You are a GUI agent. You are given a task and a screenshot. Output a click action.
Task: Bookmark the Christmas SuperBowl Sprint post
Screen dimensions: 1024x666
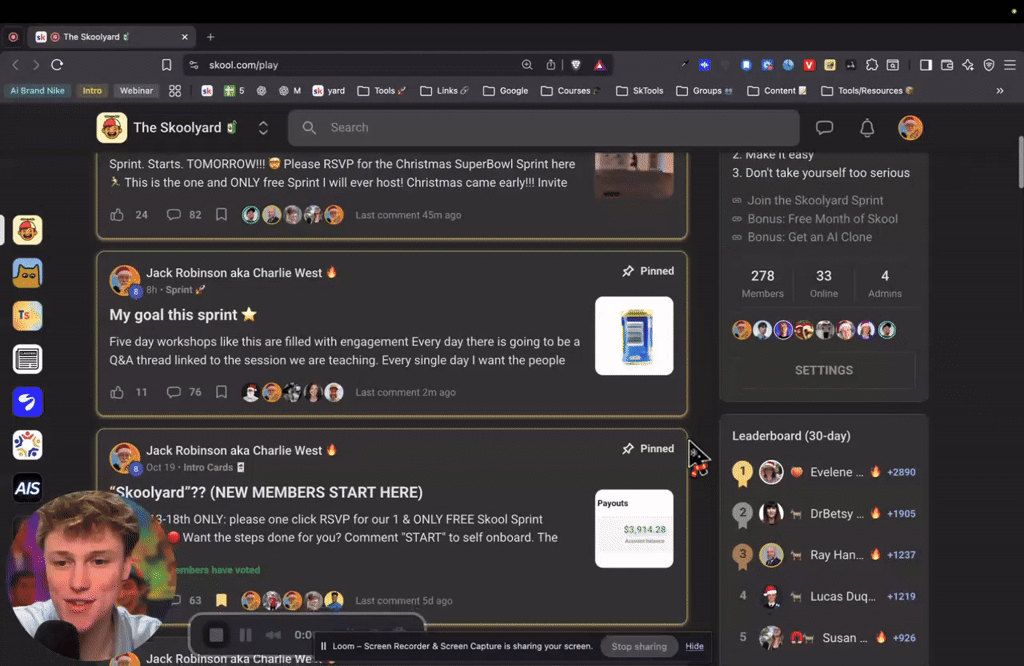(x=221, y=215)
